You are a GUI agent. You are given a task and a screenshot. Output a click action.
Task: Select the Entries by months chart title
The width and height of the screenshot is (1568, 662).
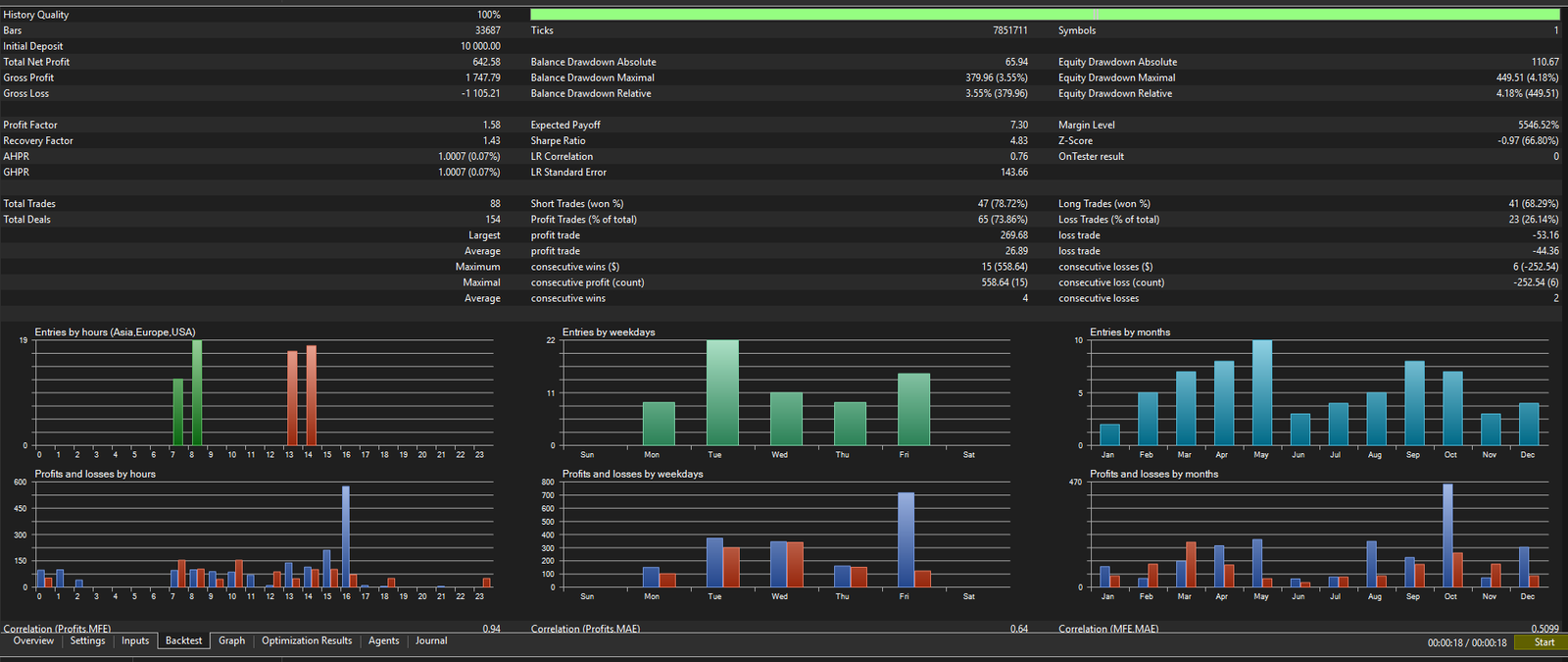click(1130, 332)
